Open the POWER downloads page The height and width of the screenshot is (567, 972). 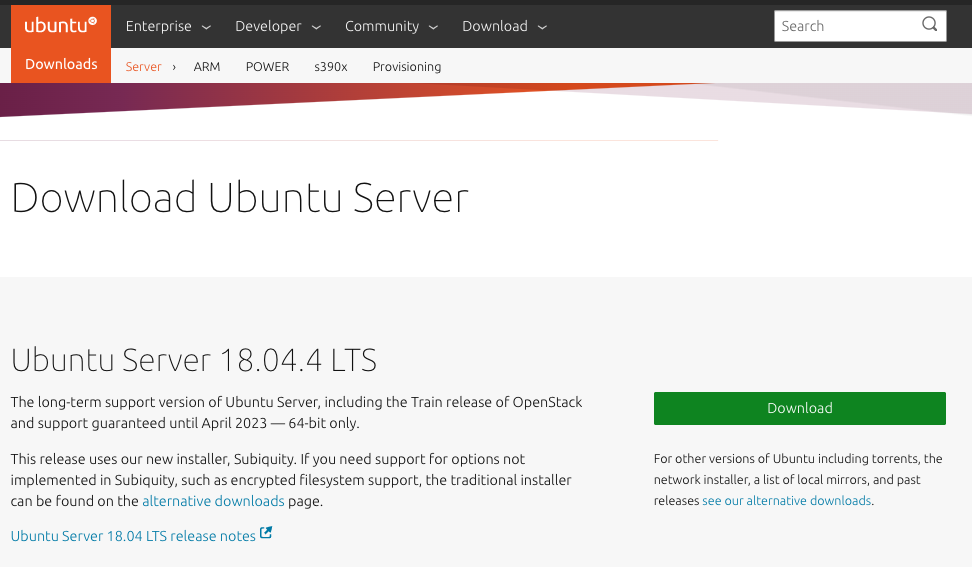pyautogui.click(x=267, y=66)
